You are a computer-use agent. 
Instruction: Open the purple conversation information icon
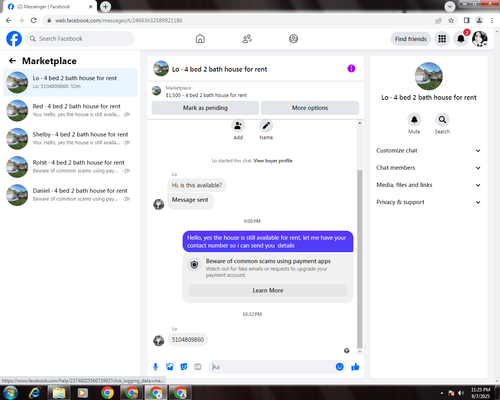pos(351,68)
